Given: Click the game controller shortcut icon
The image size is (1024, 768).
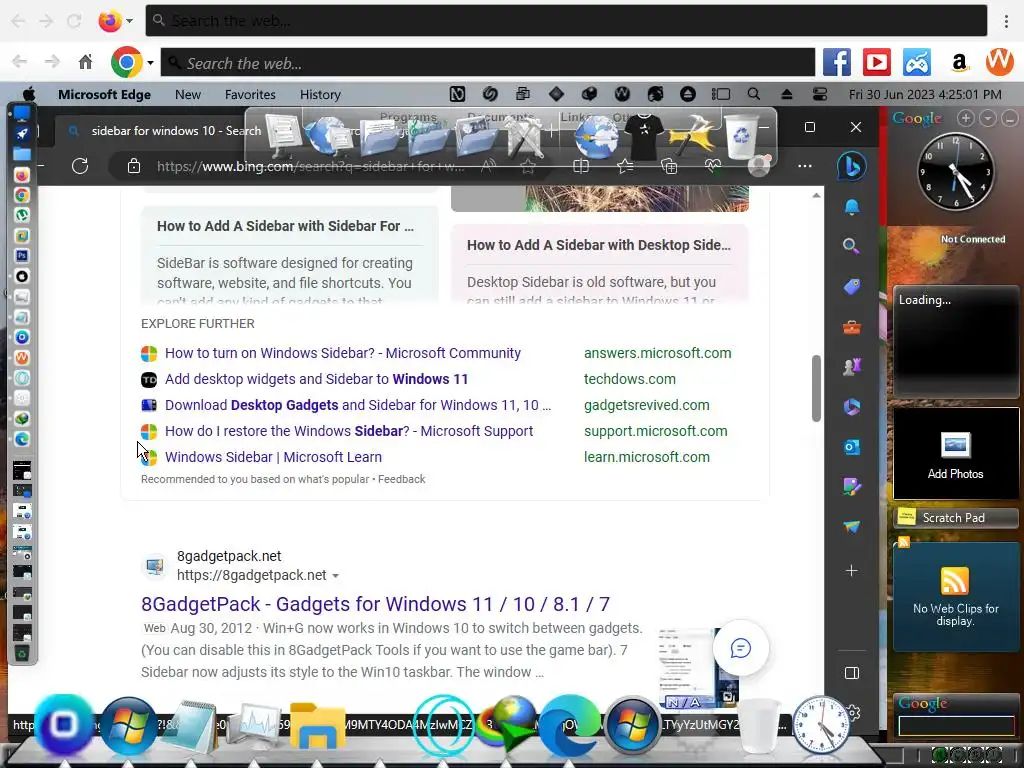Looking at the screenshot, I should click(917, 63).
